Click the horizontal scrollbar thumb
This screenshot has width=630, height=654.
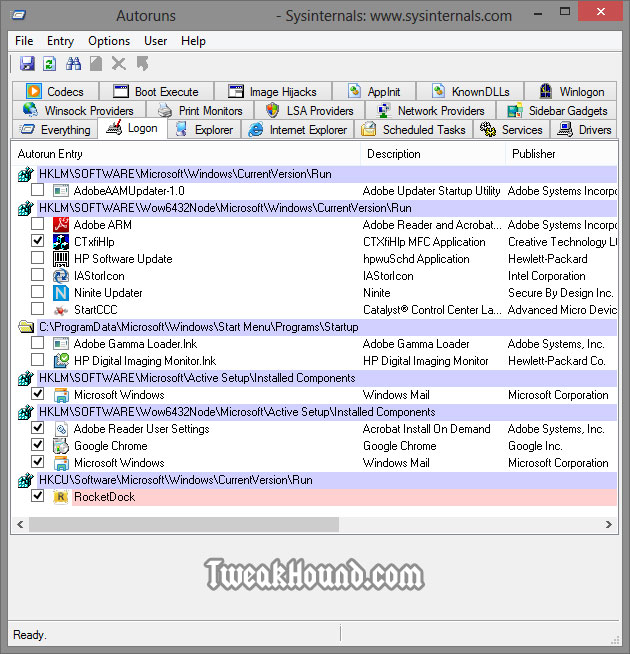(184, 524)
